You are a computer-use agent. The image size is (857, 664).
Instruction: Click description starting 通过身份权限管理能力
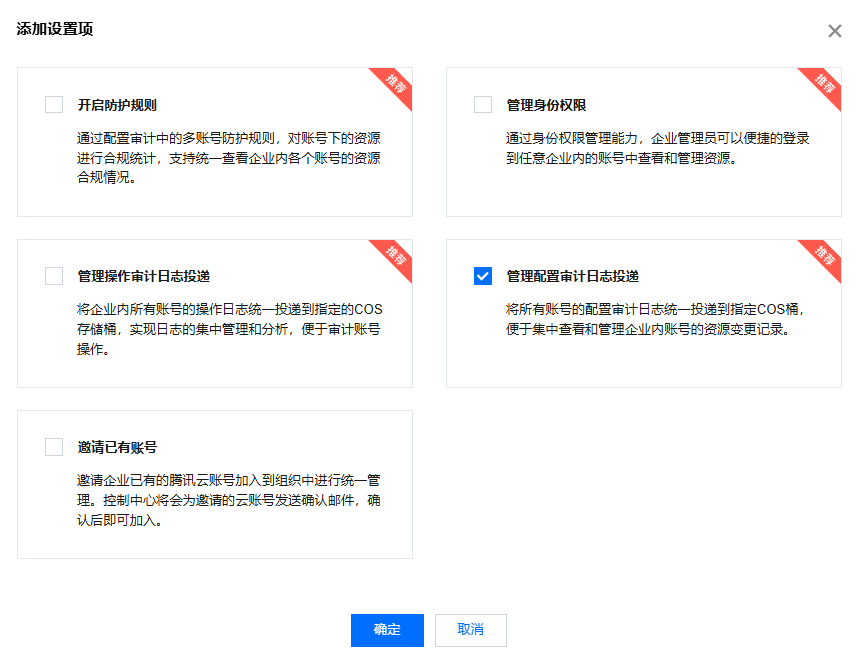(658, 148)
